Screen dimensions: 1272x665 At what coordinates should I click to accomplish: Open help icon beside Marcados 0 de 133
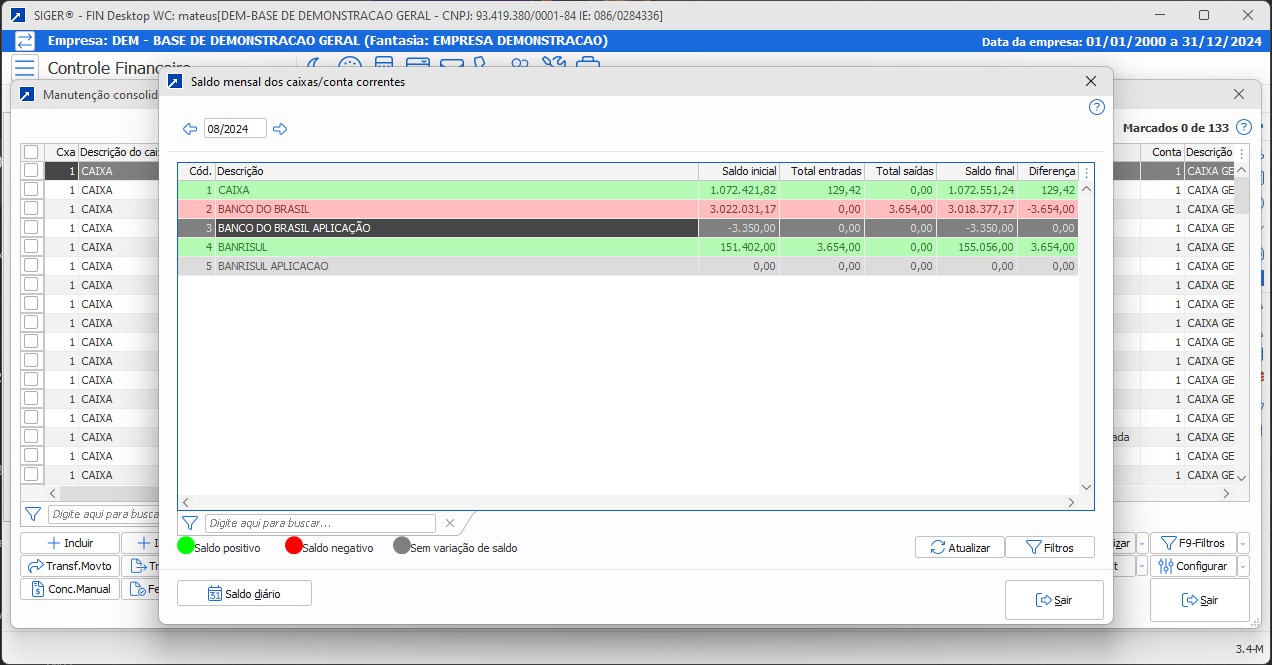pyautogui.click(x=1244, y=128)
